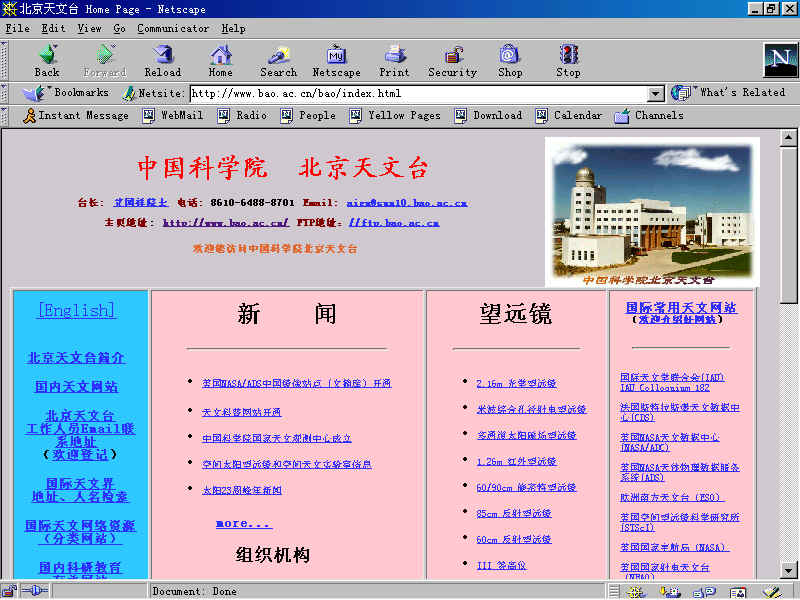Collapse the location toolbar via its grip
800x600 pixels.
[4, 93]
